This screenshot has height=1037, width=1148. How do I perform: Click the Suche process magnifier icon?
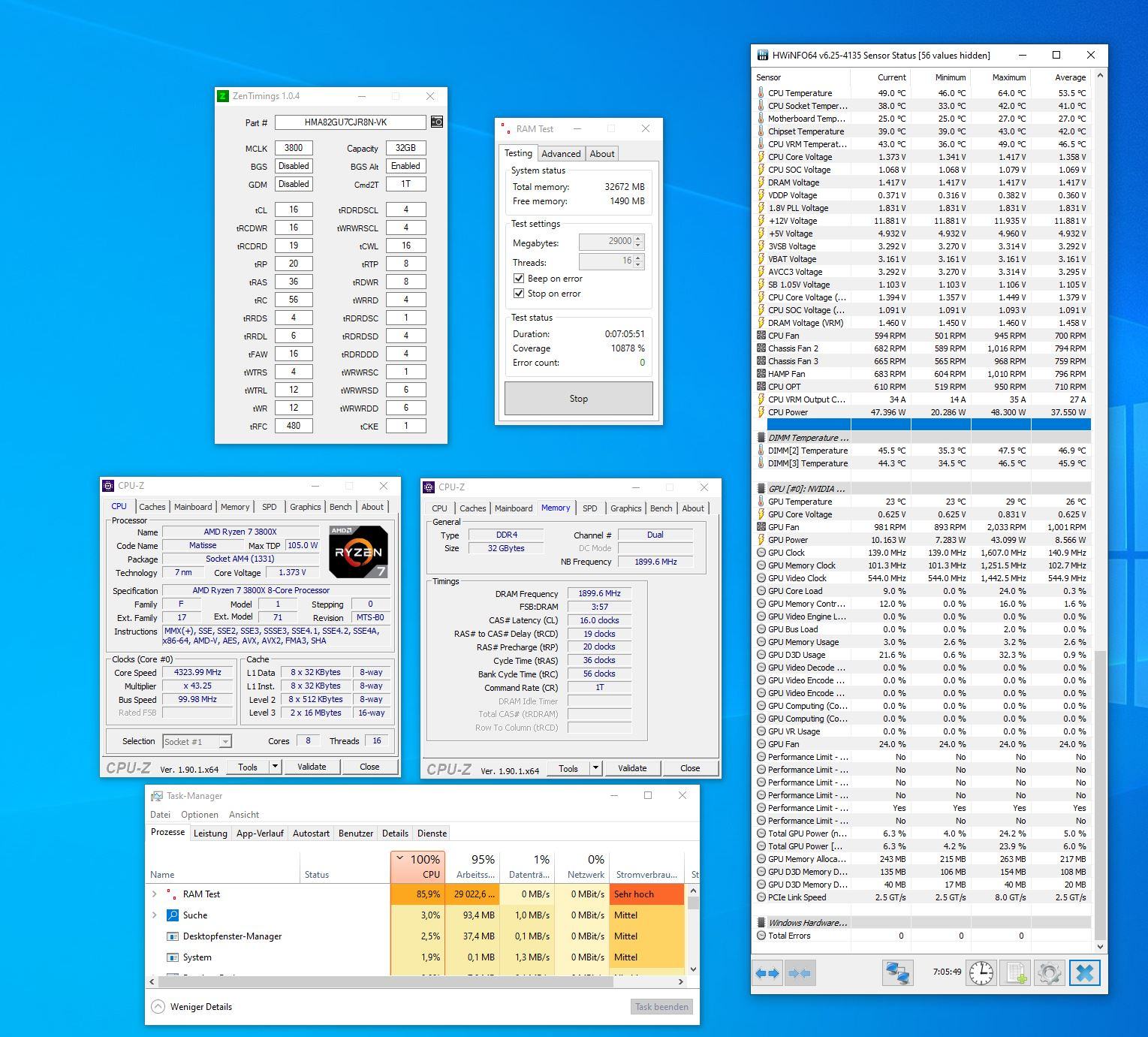point(173,915)
